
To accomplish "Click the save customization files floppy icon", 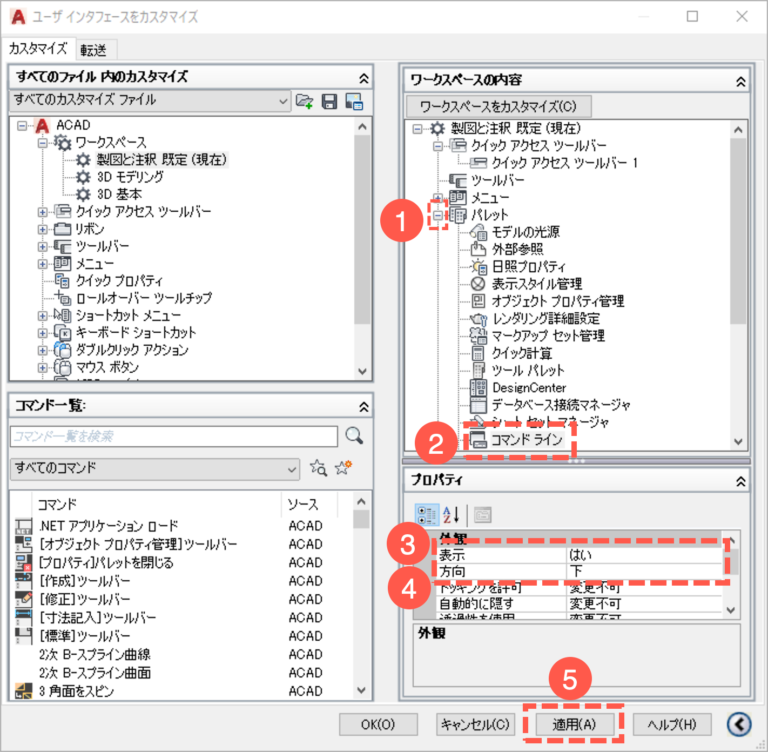I will click(x=329, y=101).
